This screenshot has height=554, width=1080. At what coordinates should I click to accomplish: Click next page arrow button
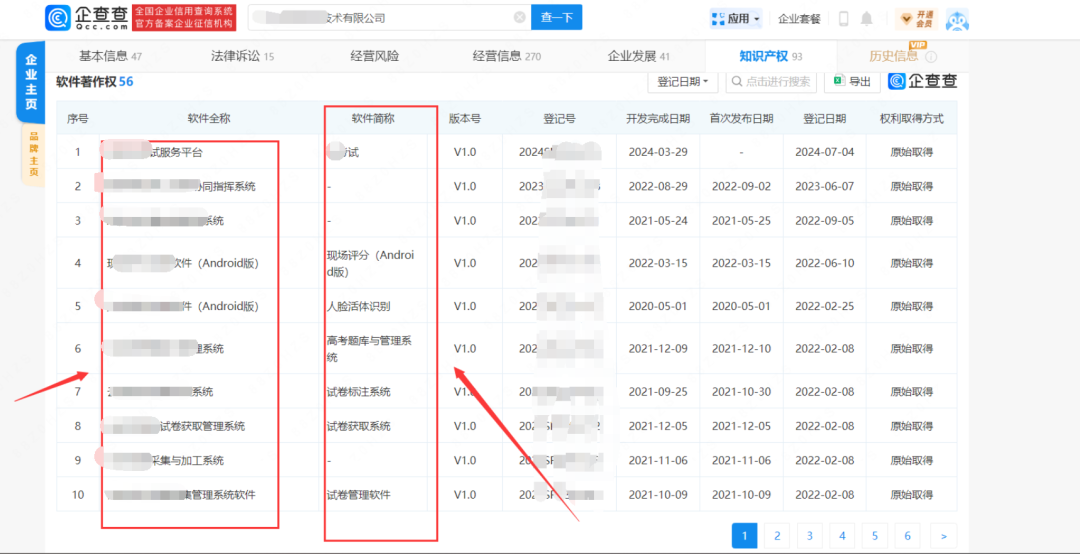tap(944, 535)
